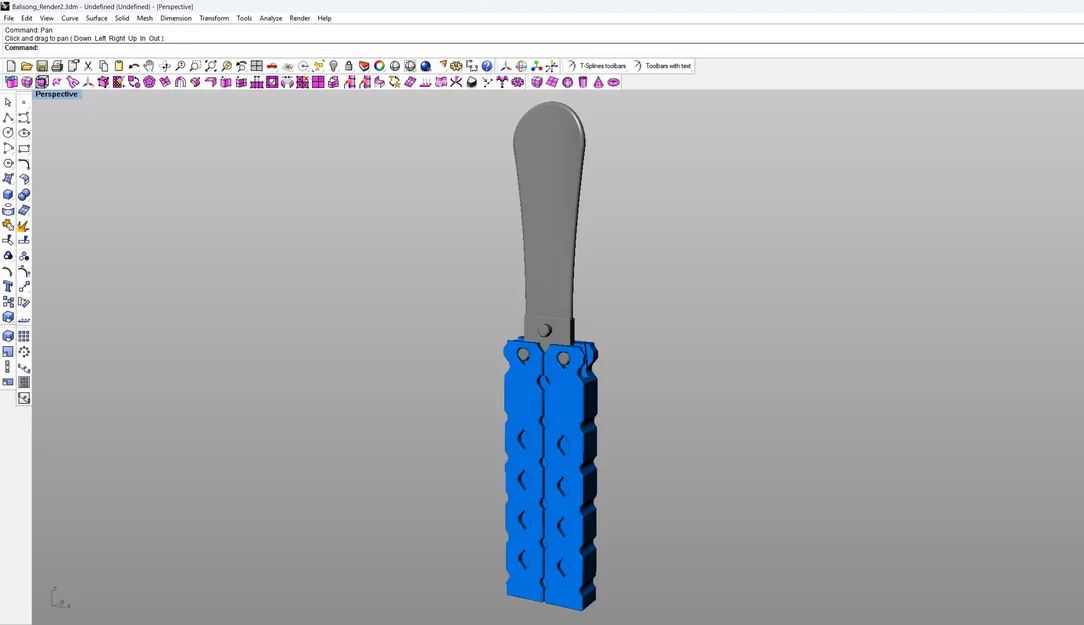Open the Edit menu

[26, 18]
